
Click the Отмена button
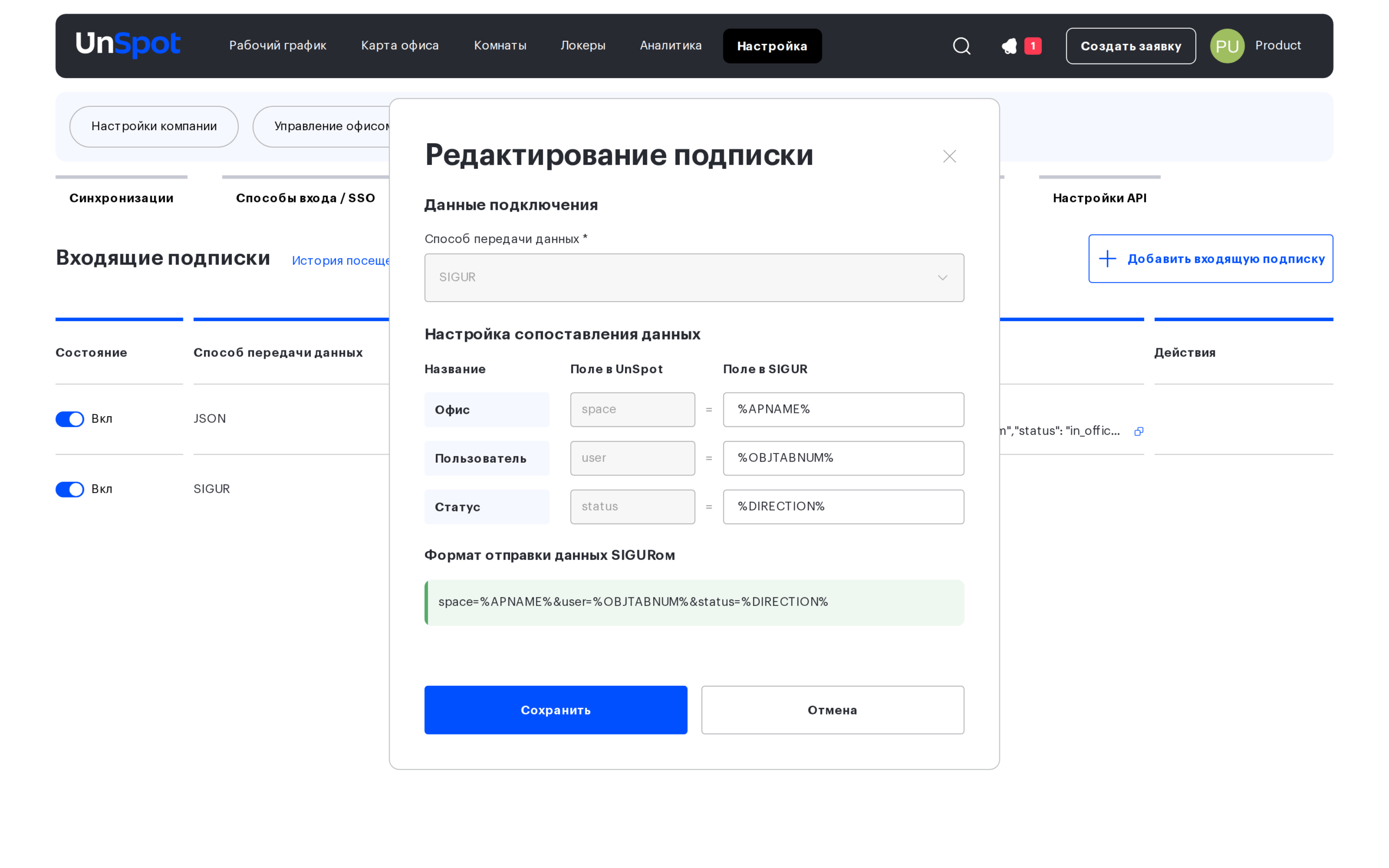pyautogui.click(x=832, y=710)
